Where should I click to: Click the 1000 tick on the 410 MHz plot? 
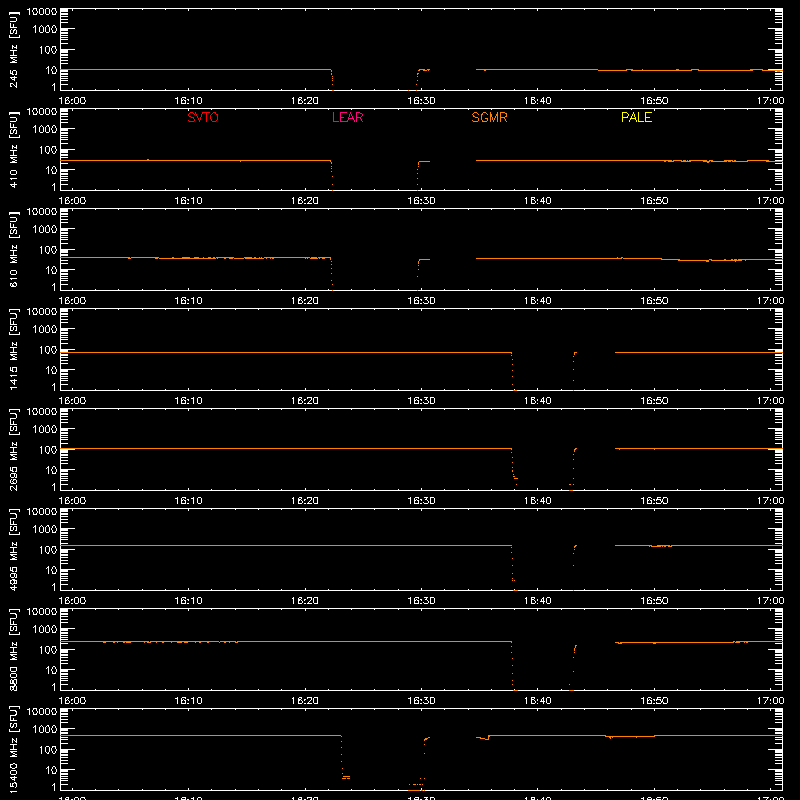pos(45,130)
